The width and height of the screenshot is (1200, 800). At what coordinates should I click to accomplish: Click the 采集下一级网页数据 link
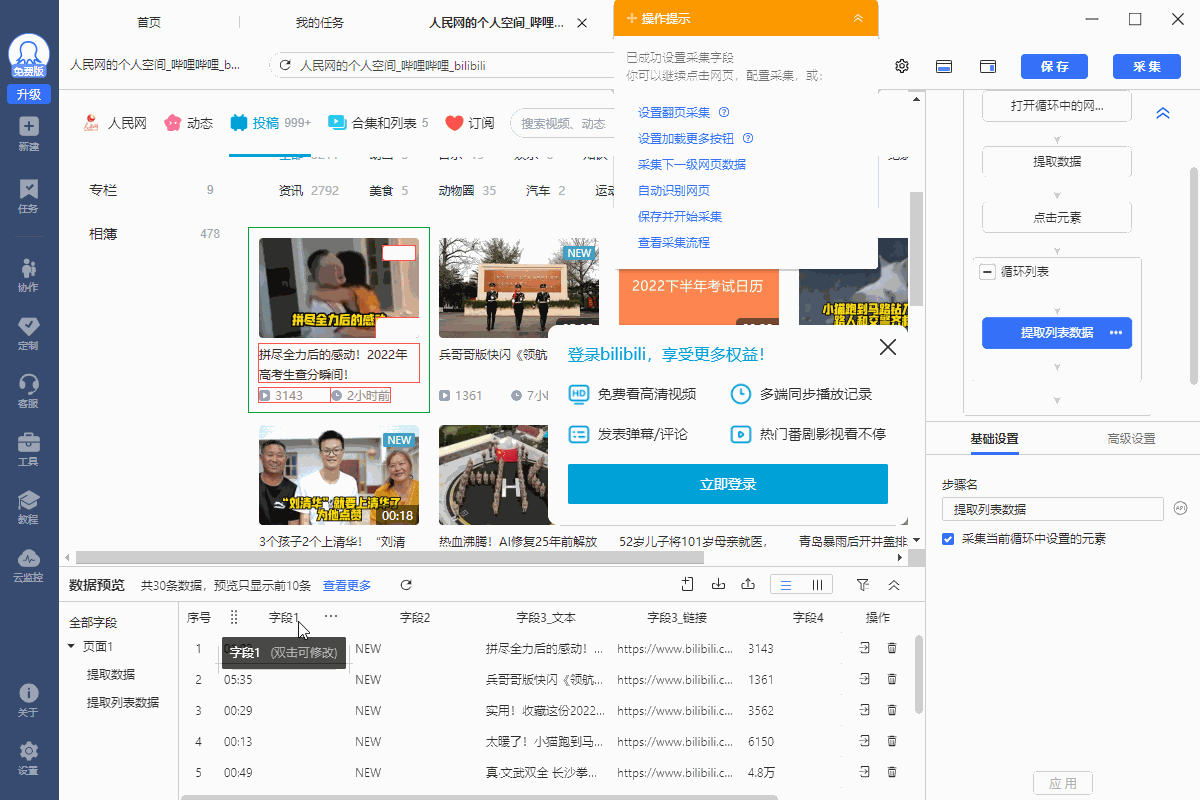692,164
